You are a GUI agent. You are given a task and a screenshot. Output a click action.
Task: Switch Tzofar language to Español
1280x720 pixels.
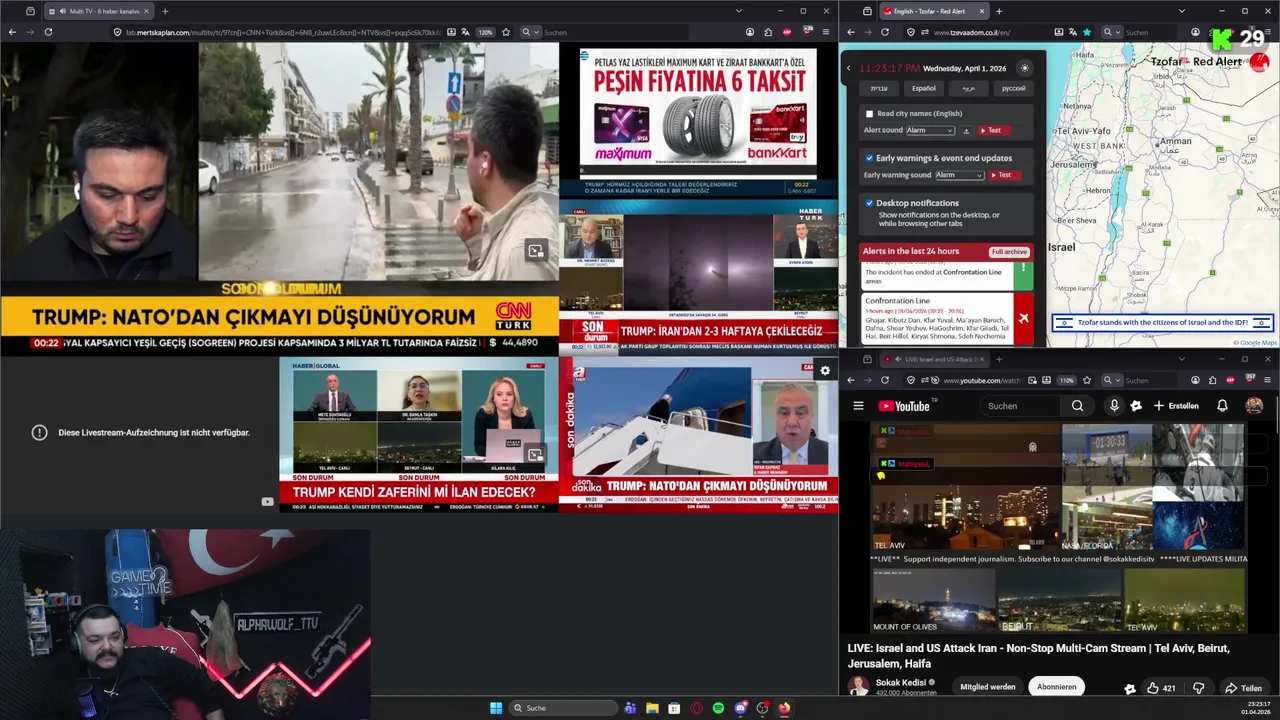coord(924,88)
